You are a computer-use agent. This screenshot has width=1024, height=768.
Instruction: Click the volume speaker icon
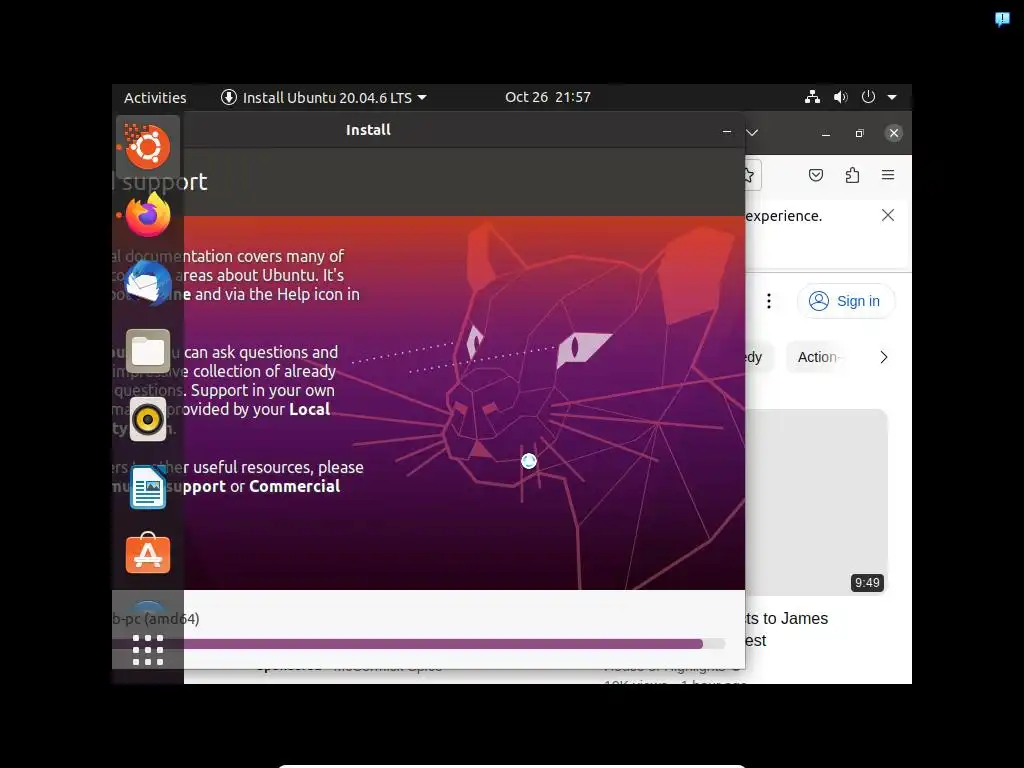click(840, 97)
